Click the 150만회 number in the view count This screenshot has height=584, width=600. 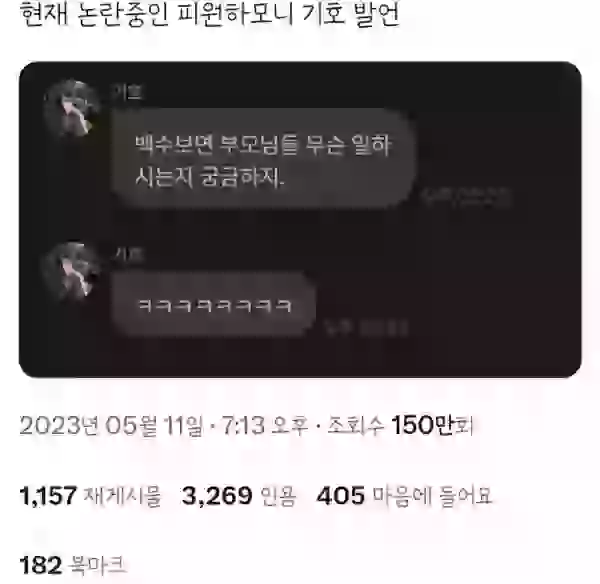click(432, 426)
